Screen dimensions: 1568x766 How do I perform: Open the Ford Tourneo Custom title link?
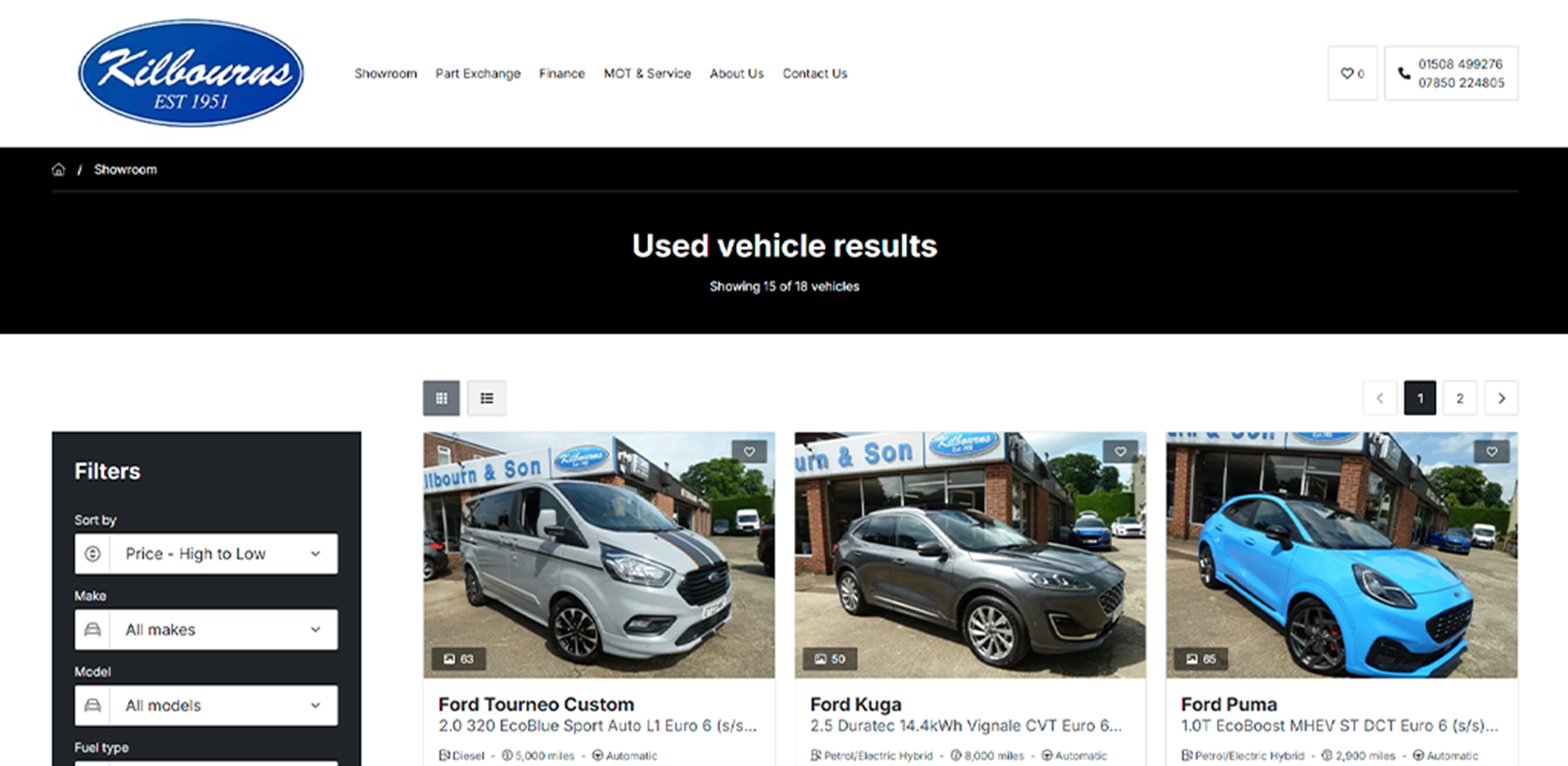pos(537,704)
